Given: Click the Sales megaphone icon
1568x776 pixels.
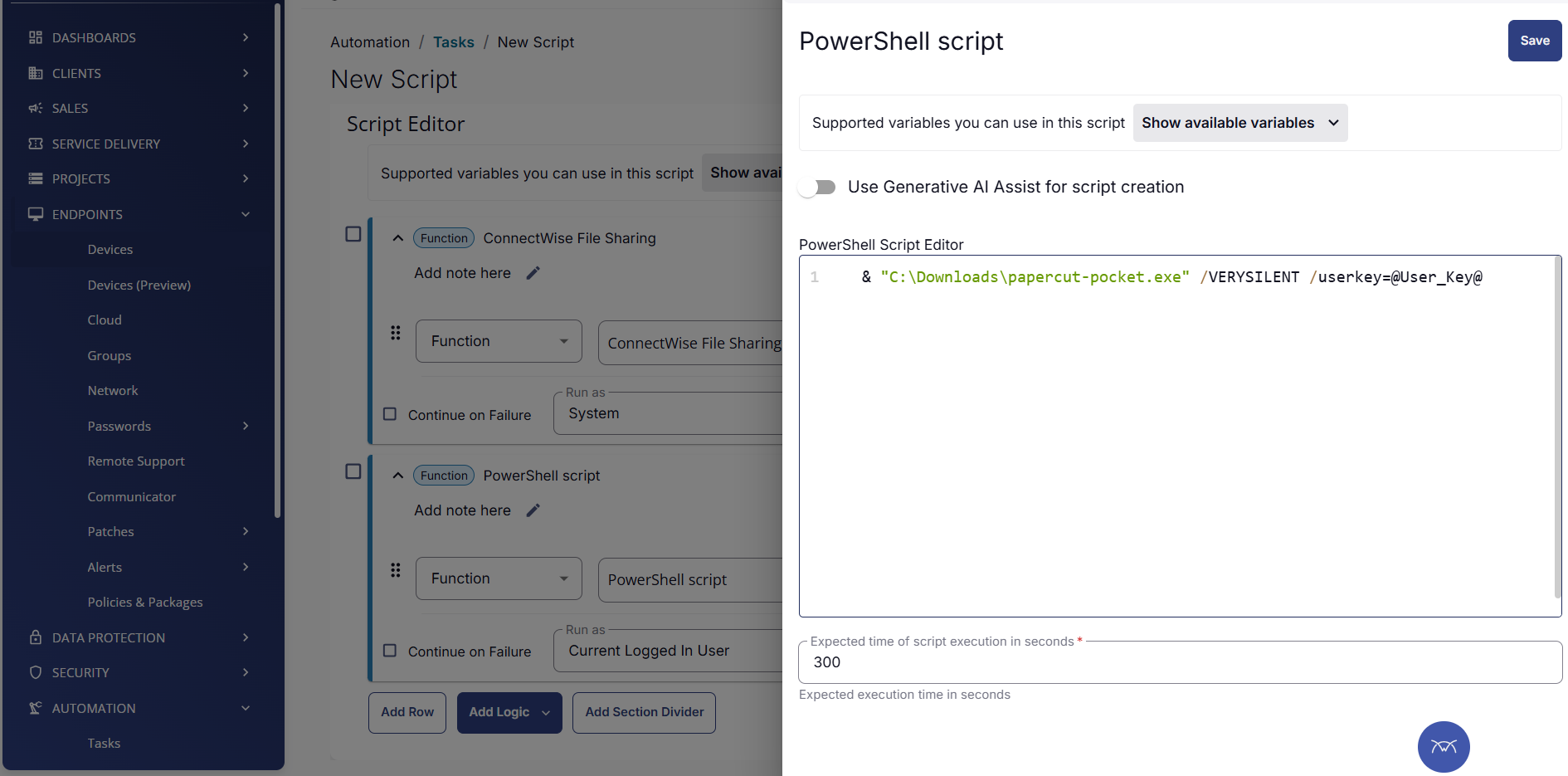Looking at the screenshot, I should pos(36,108).
